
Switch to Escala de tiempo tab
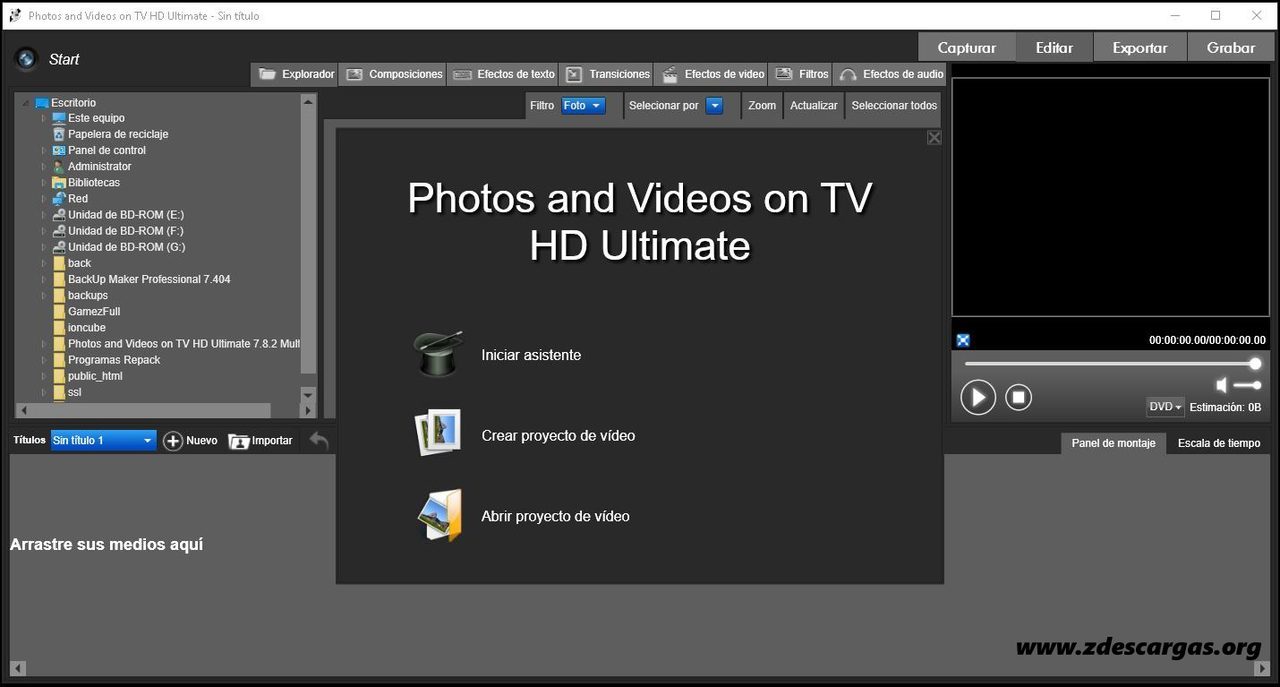(x=1219, y=443)
